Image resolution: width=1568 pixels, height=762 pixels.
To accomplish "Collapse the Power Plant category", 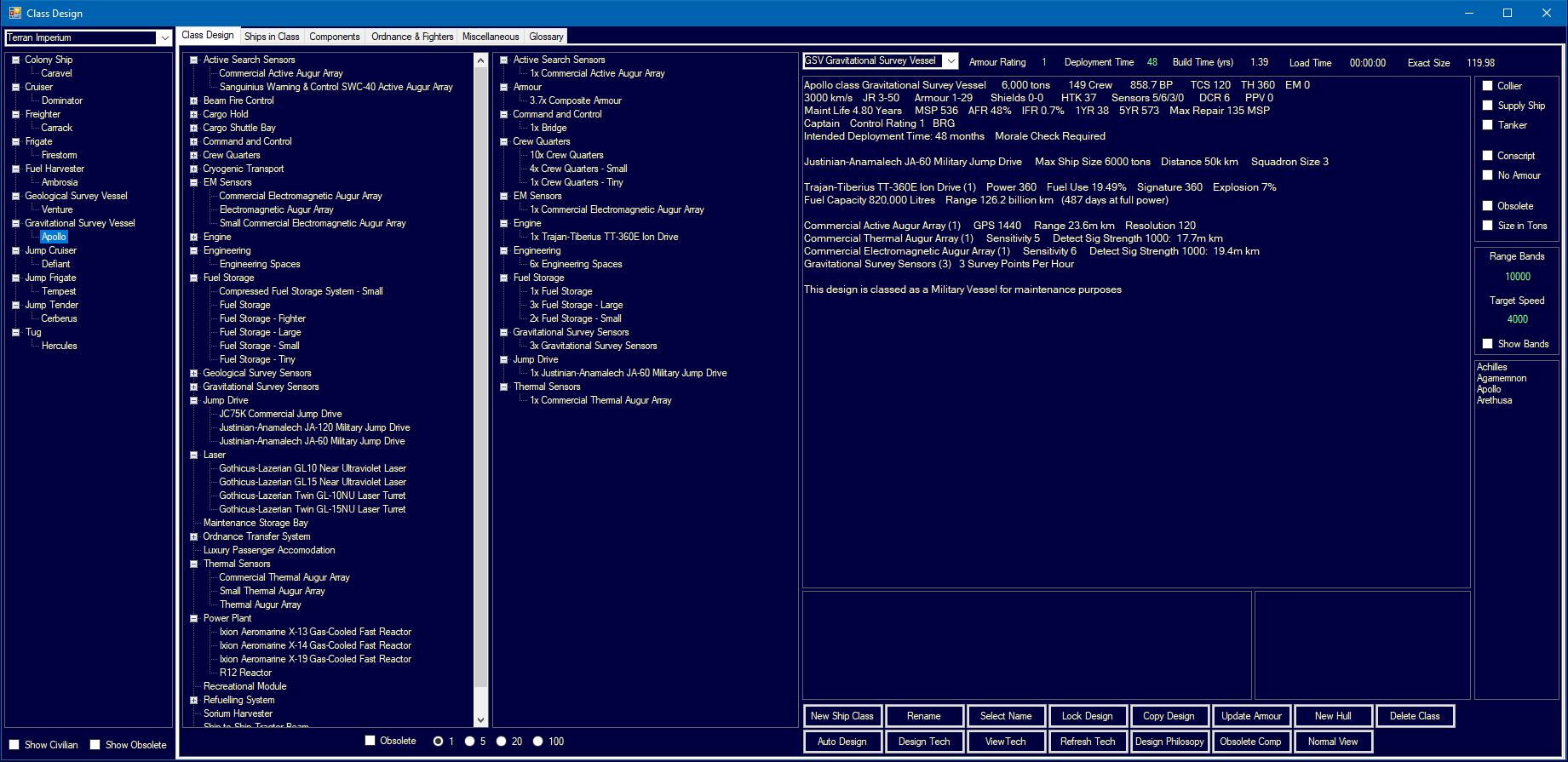I will tap(194, 618).
